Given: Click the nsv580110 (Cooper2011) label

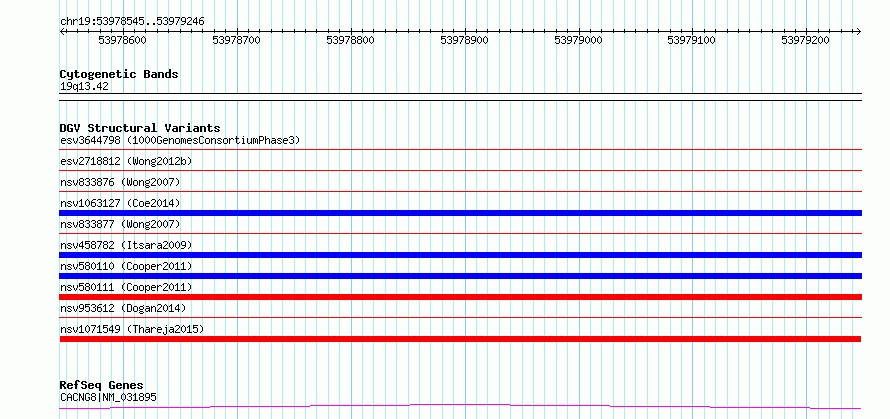Looking at the screenshot, I should [126, 266].
